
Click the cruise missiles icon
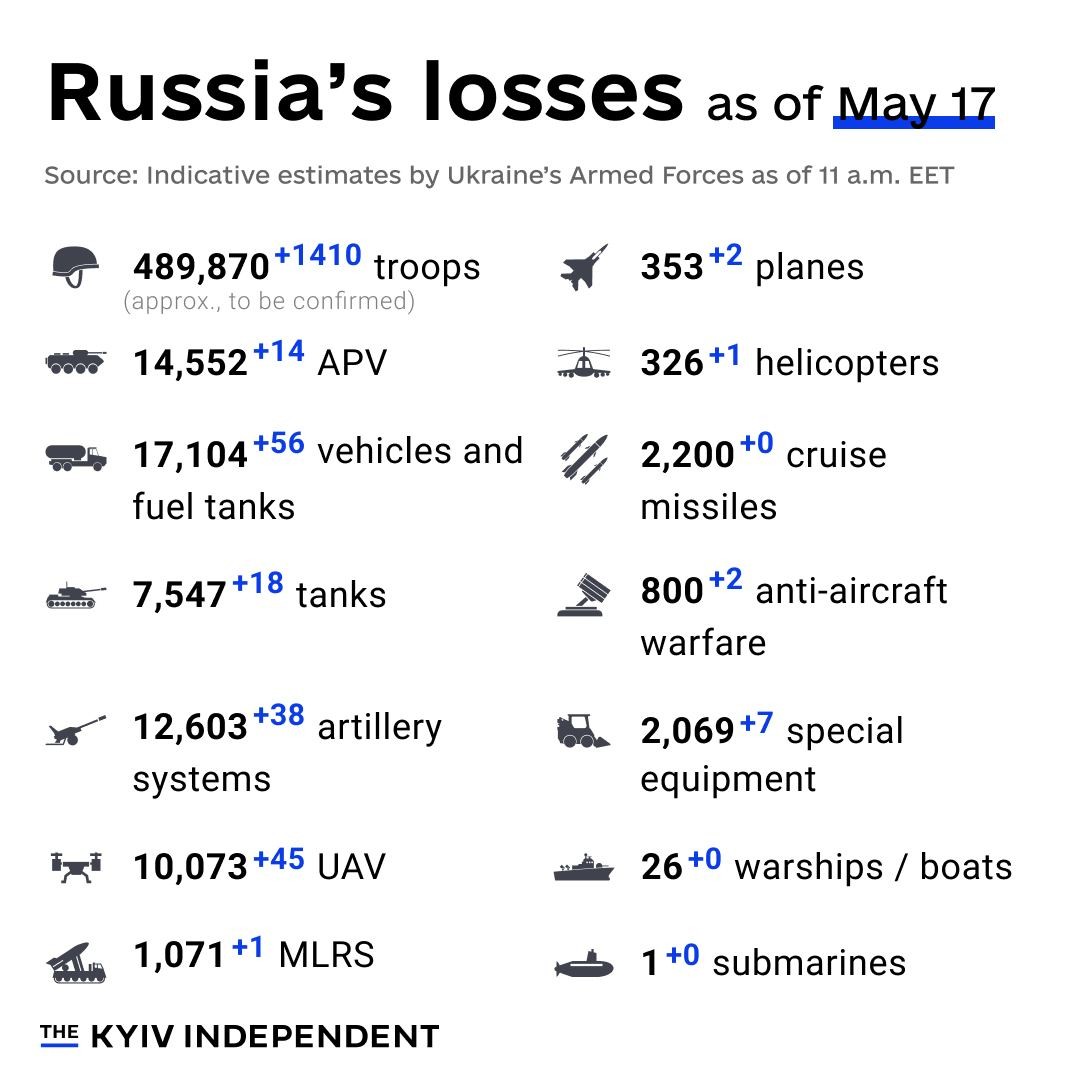(x=584, y=459)
